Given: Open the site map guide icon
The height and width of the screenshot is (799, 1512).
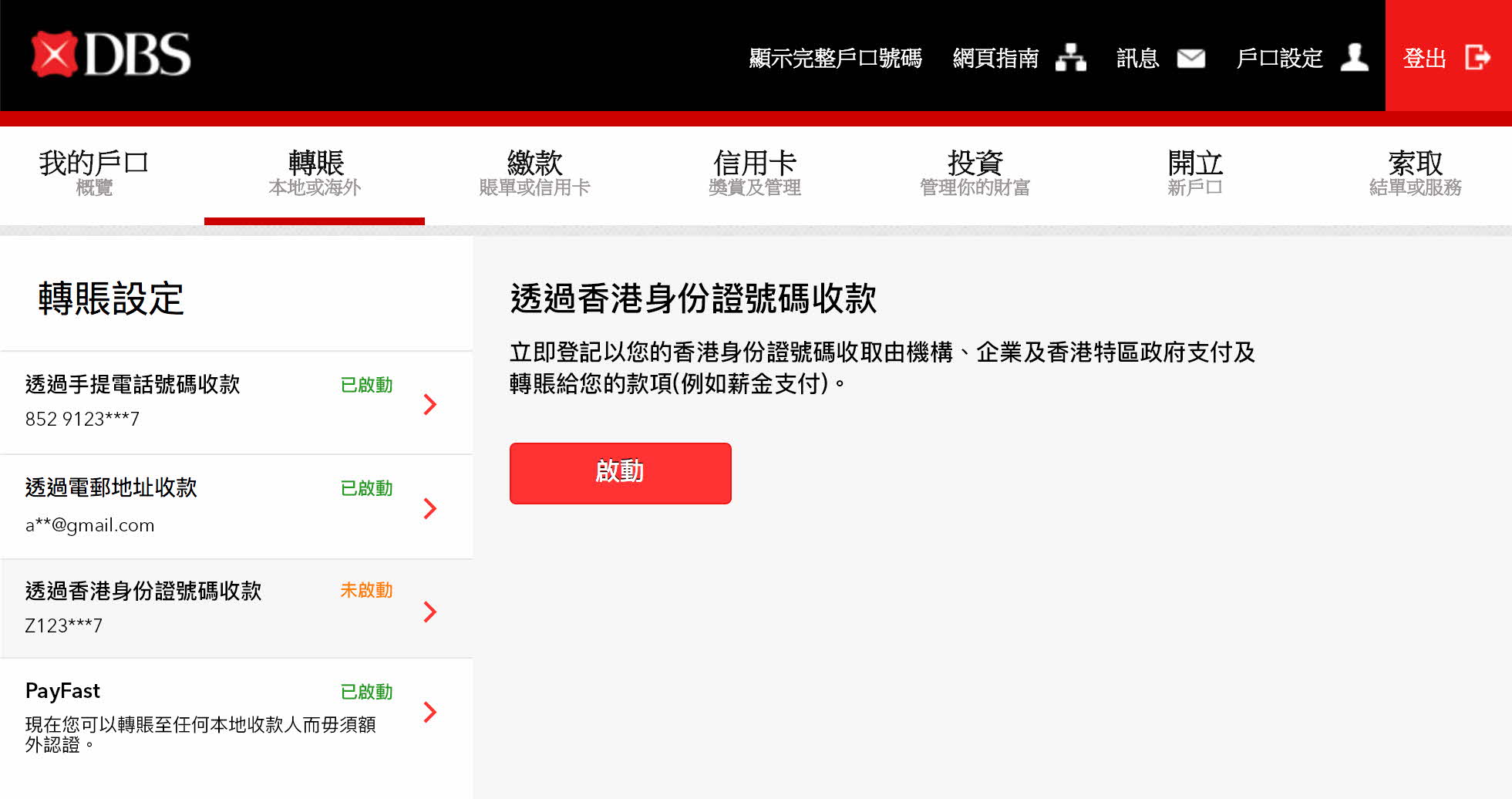Looking at the screenshot, I should coord(1070,58).
